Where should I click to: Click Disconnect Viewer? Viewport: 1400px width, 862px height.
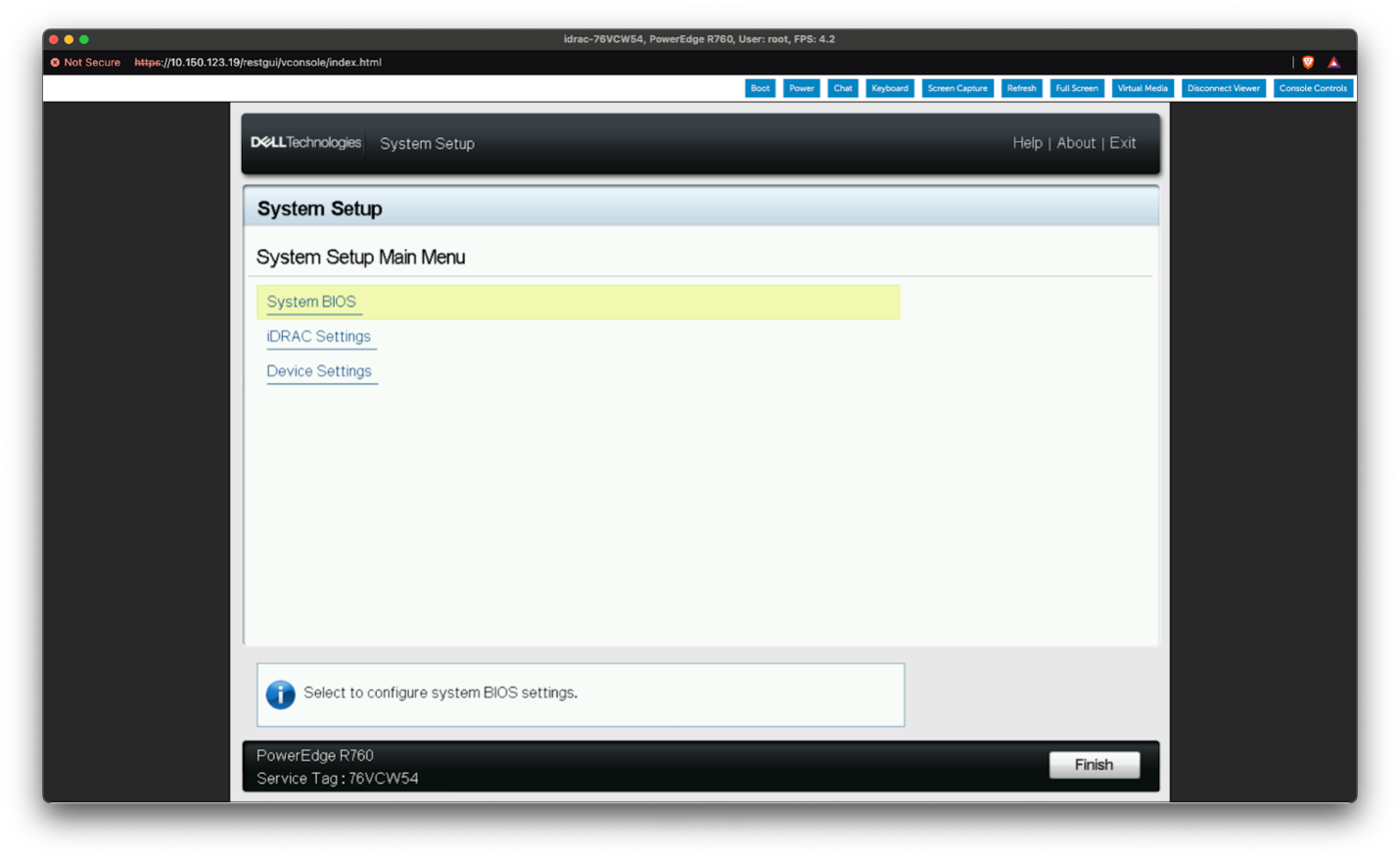1223,88
